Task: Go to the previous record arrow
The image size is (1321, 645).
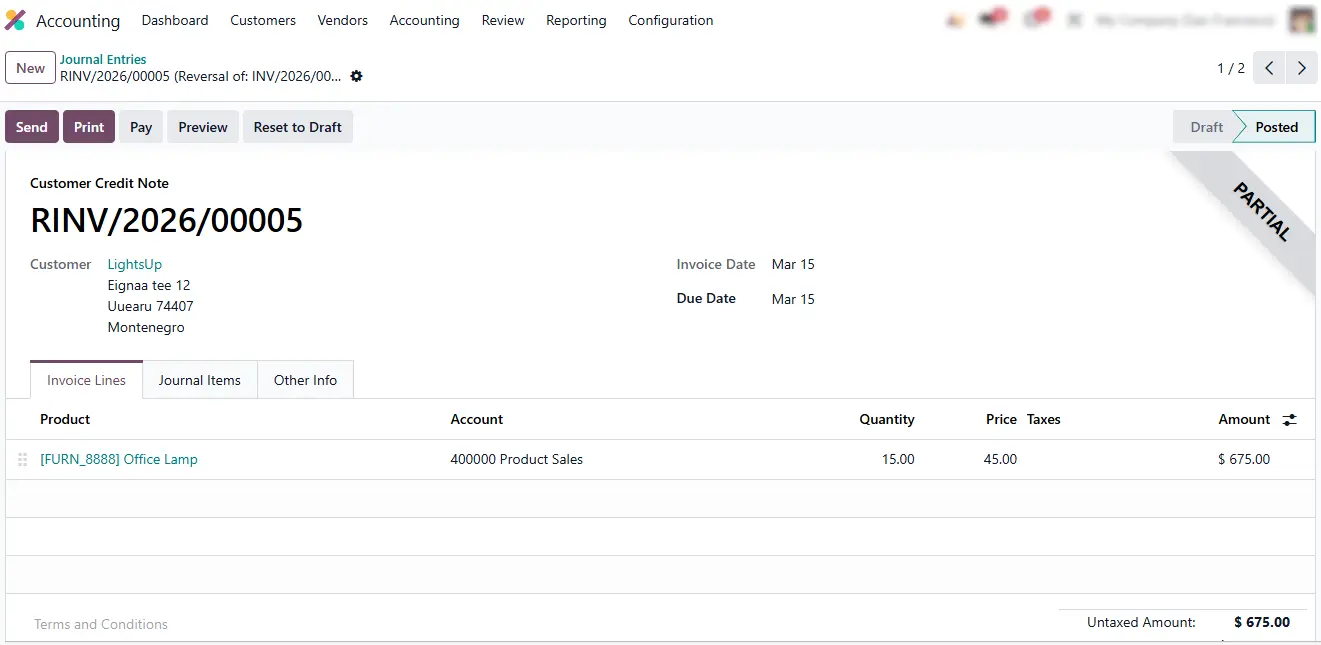Action: click(1268, 68)
